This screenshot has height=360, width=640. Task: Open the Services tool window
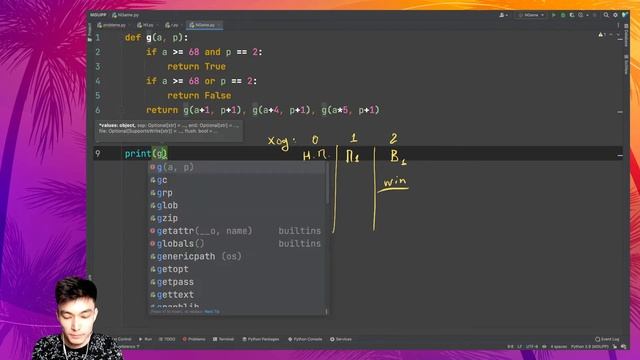pyautogui.click(x=341, y=339)
